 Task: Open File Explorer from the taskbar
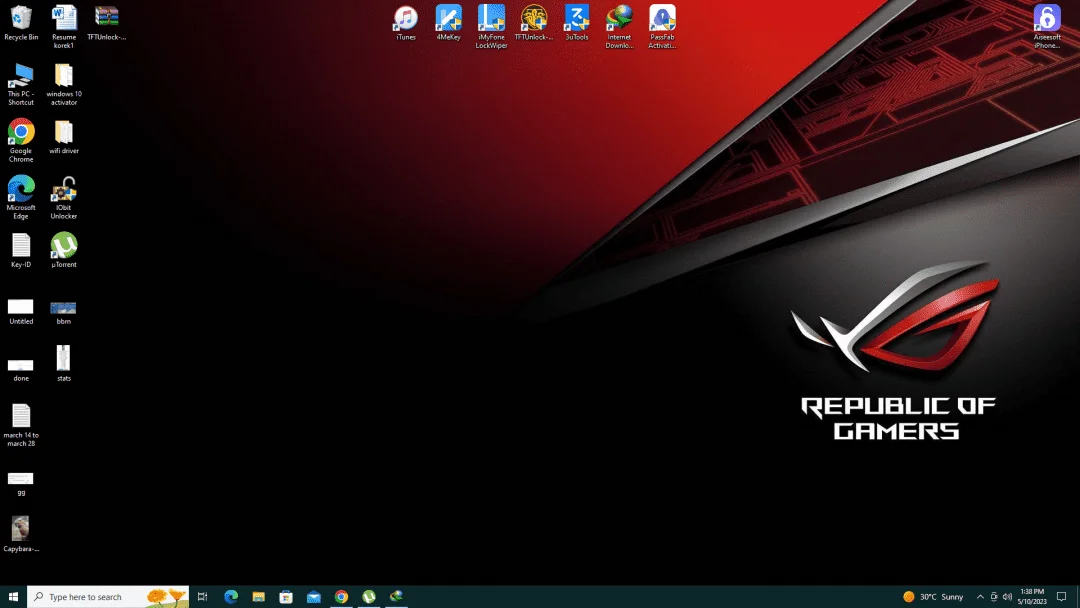(258, 596)
